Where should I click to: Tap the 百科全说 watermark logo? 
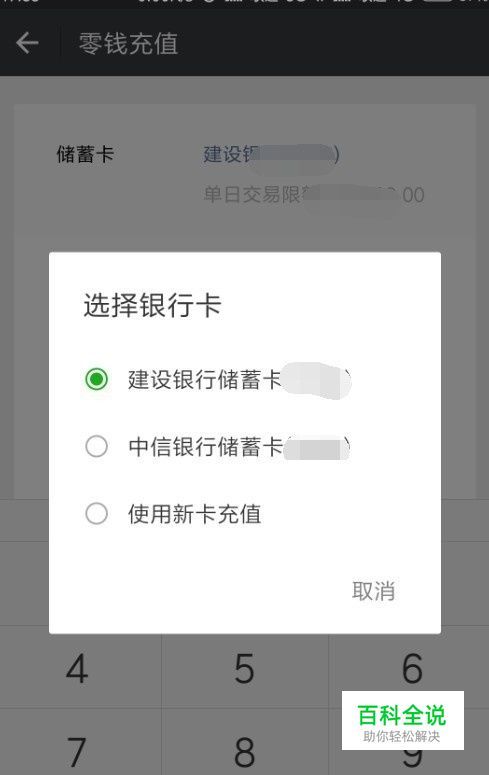point(401,715)
